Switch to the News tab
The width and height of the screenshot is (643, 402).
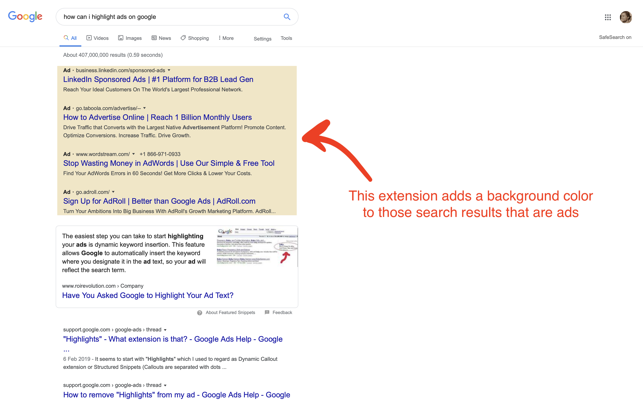[161, 38]
